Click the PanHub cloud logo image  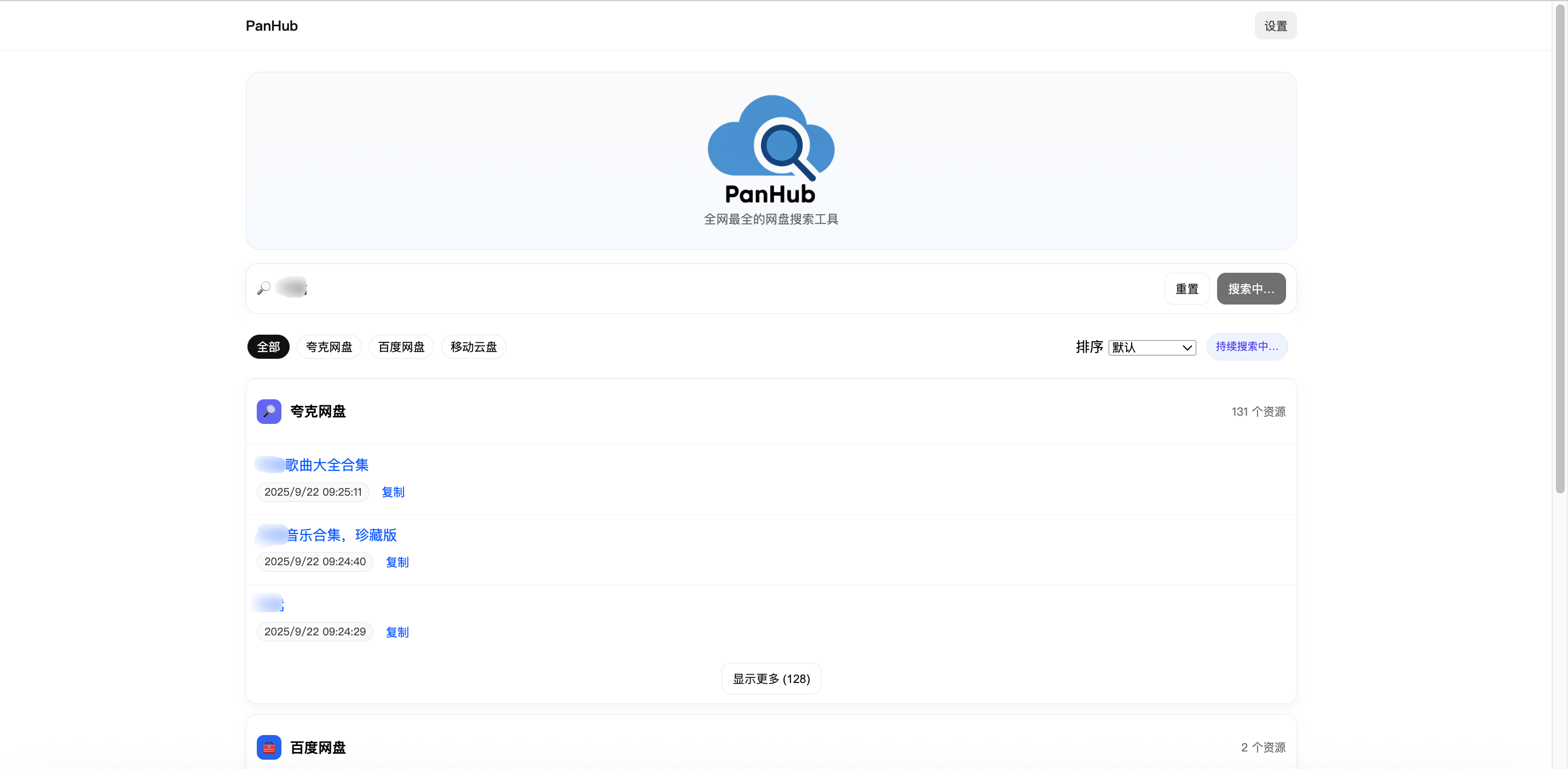coord(771,149)
